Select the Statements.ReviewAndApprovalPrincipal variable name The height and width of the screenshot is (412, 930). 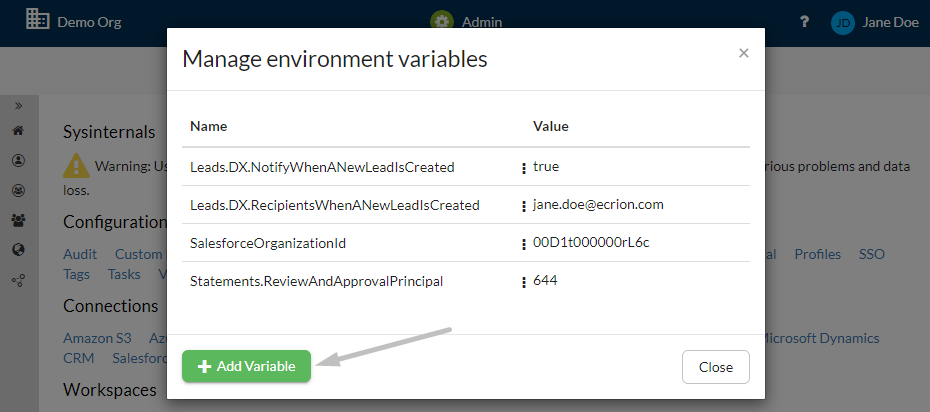[316, 281]
